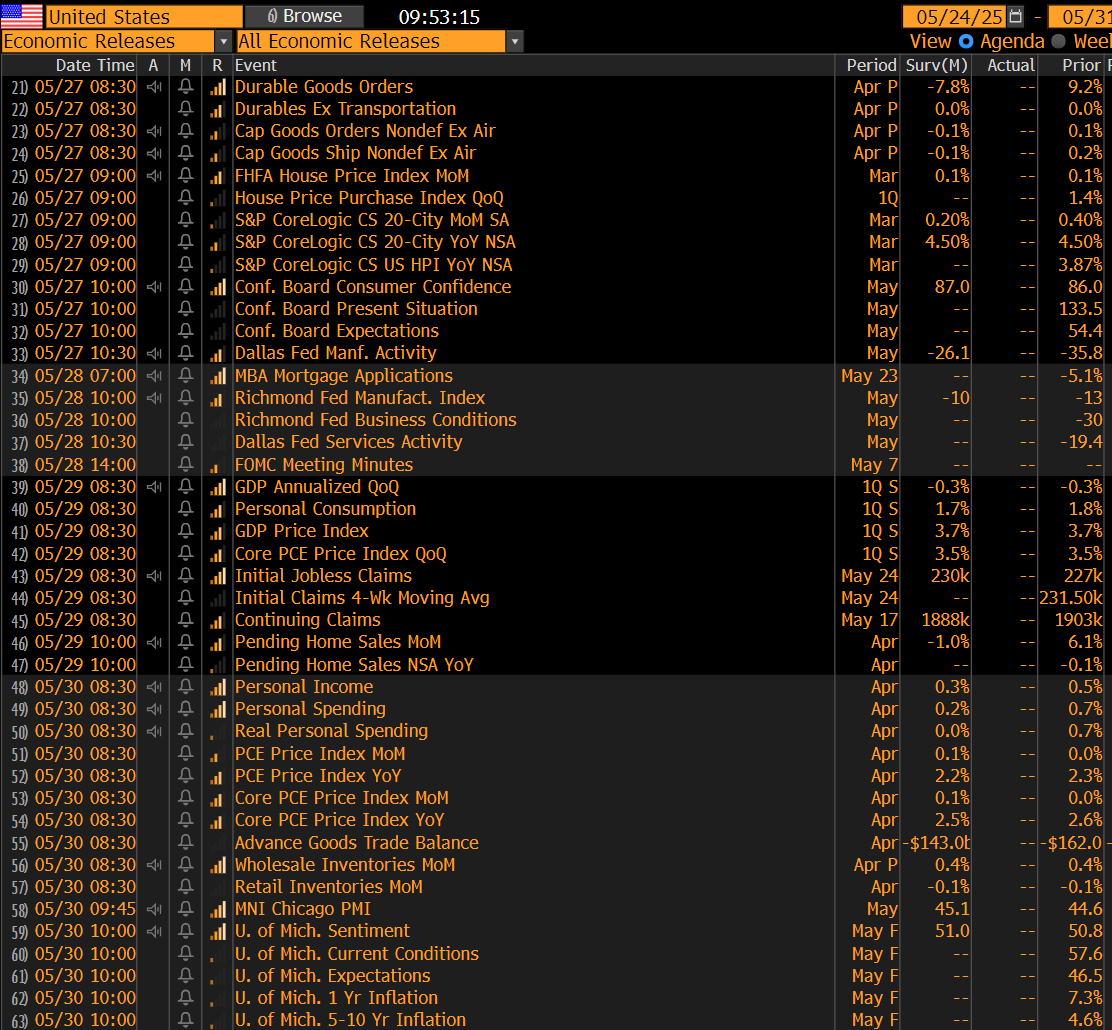Sort by the Actual column header
1112x1030 pixels.
pos(1011,65)
